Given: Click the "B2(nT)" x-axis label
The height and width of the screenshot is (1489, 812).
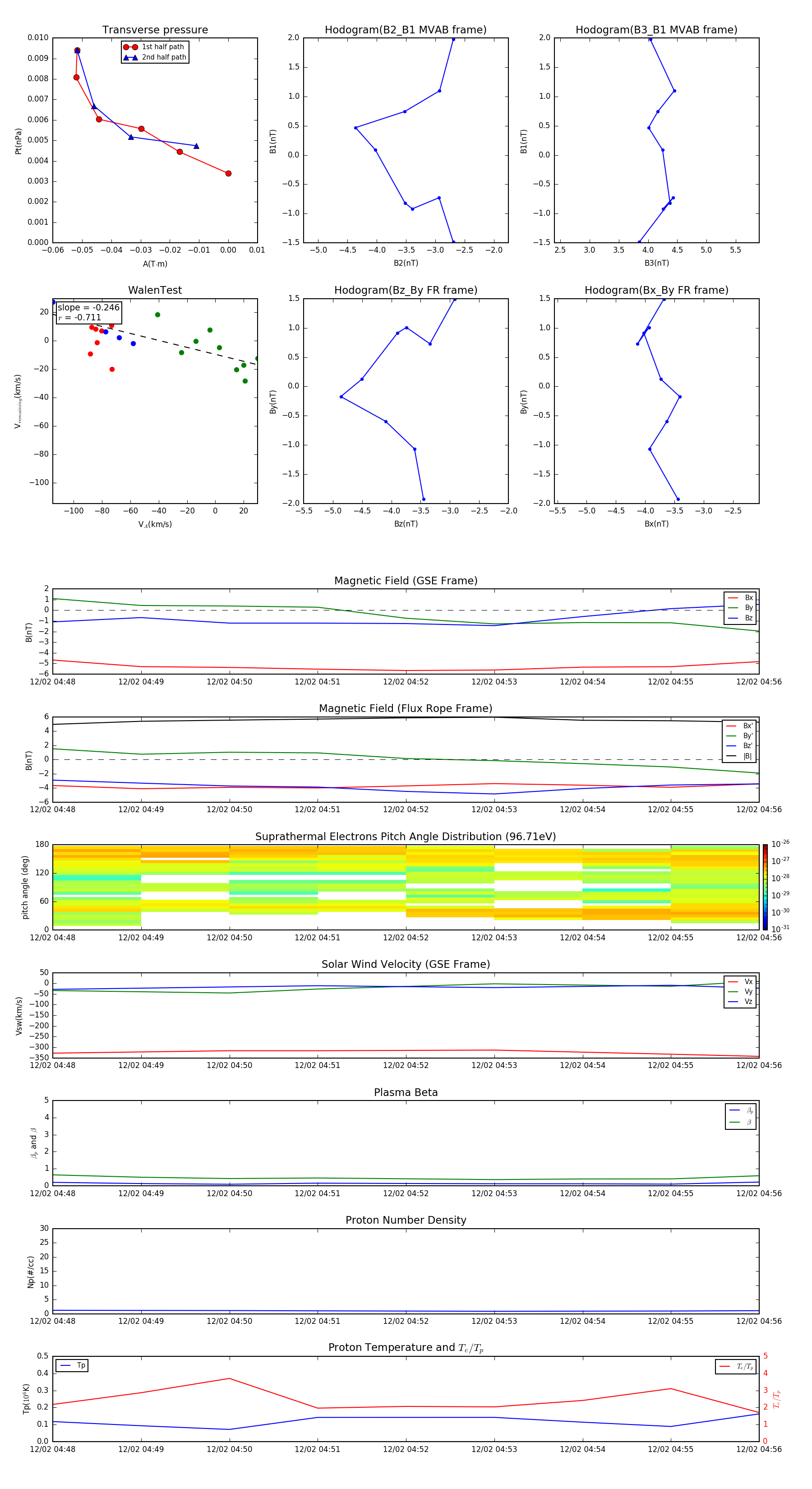Looking at the screenshot, I should click(406, 263).
